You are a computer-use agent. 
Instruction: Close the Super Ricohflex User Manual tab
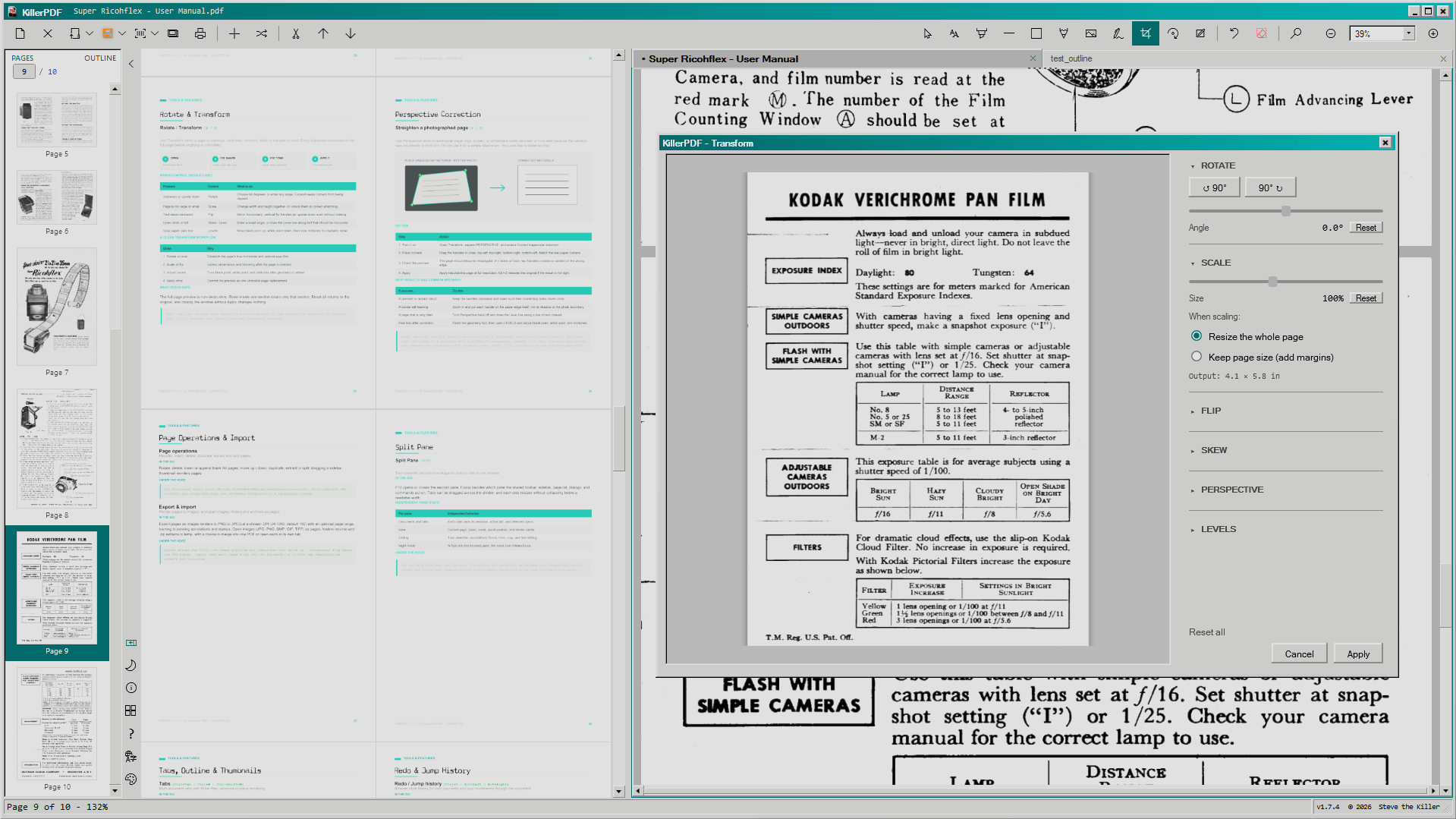(1033, 58)
